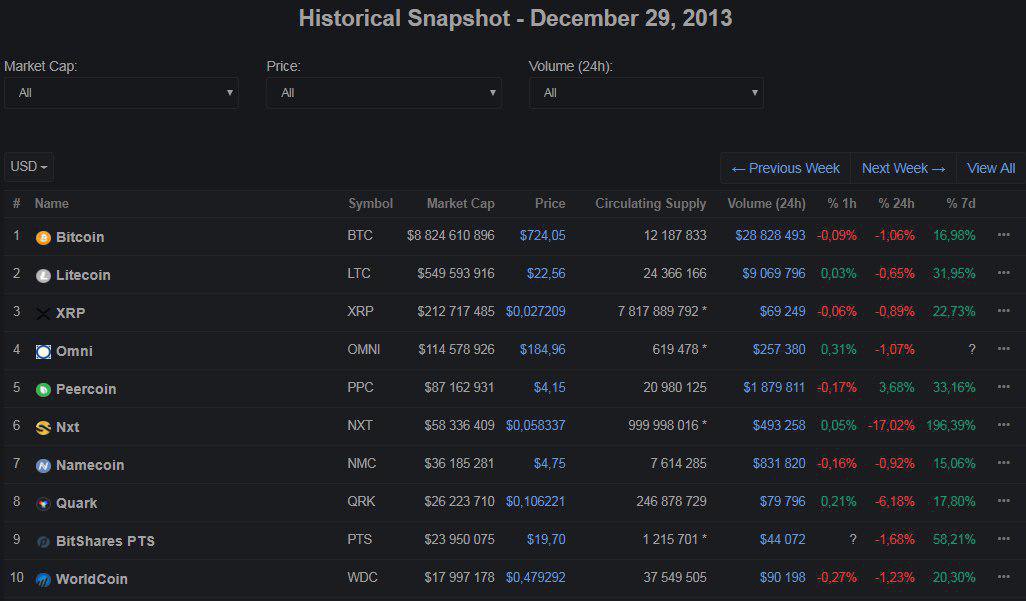
Task: Click the Nxt logo icon
Action: pos(43,428)
